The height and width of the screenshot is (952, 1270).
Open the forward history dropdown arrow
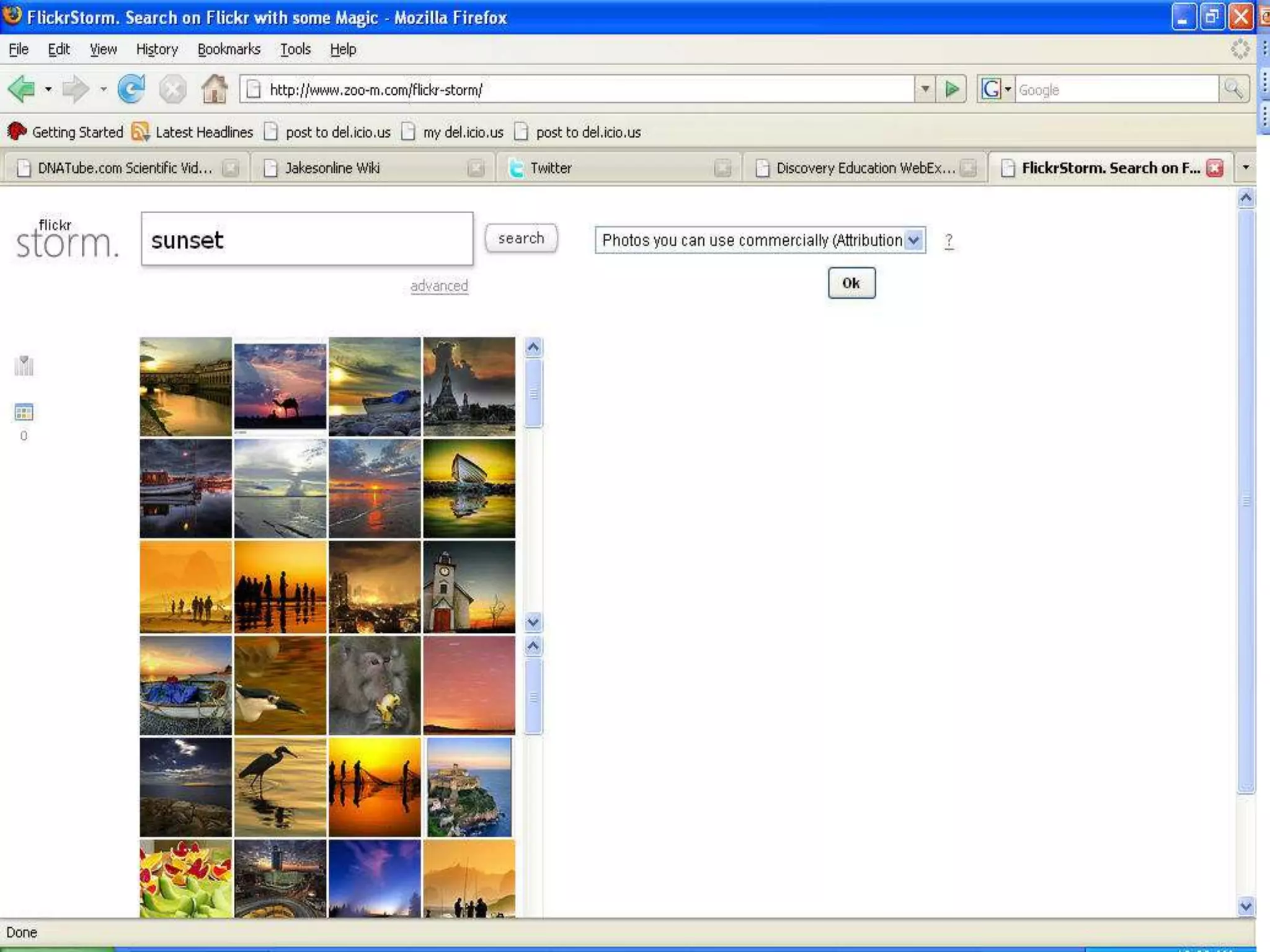103,89
